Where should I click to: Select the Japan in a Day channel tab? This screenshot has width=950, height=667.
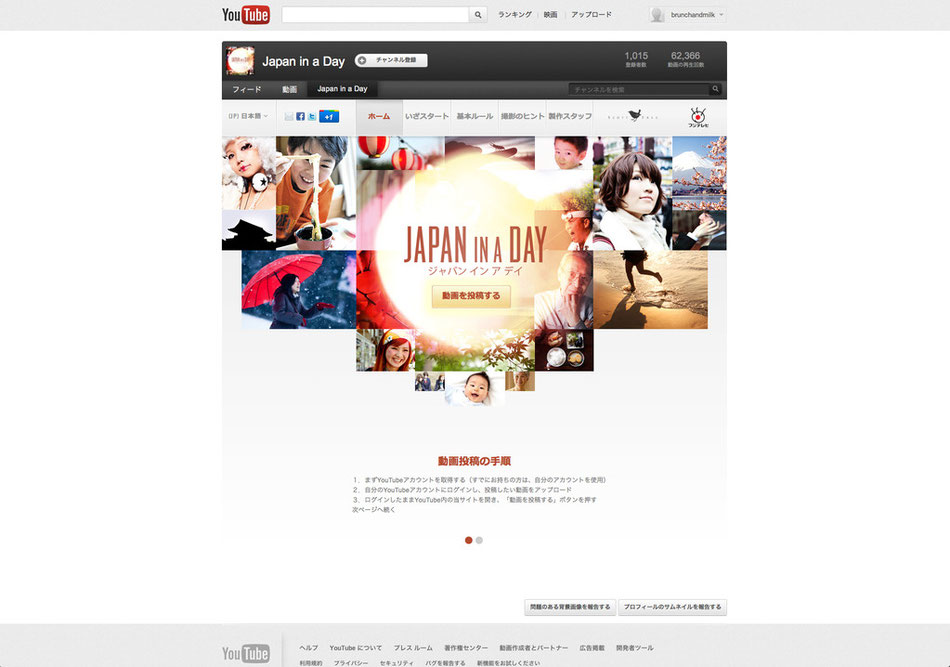point(342,89)
